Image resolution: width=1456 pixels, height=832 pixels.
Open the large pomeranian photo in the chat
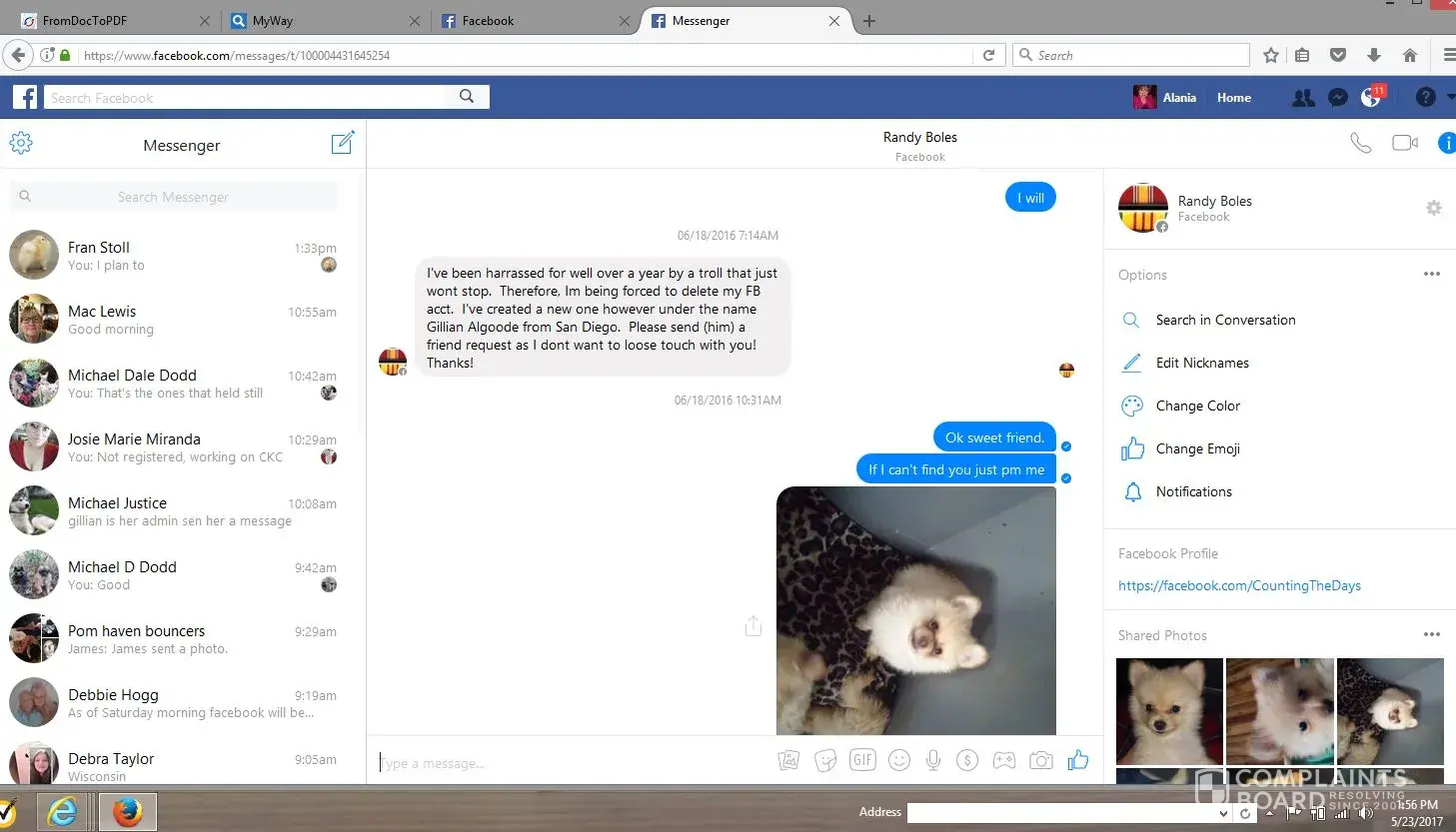pos(916,610)
